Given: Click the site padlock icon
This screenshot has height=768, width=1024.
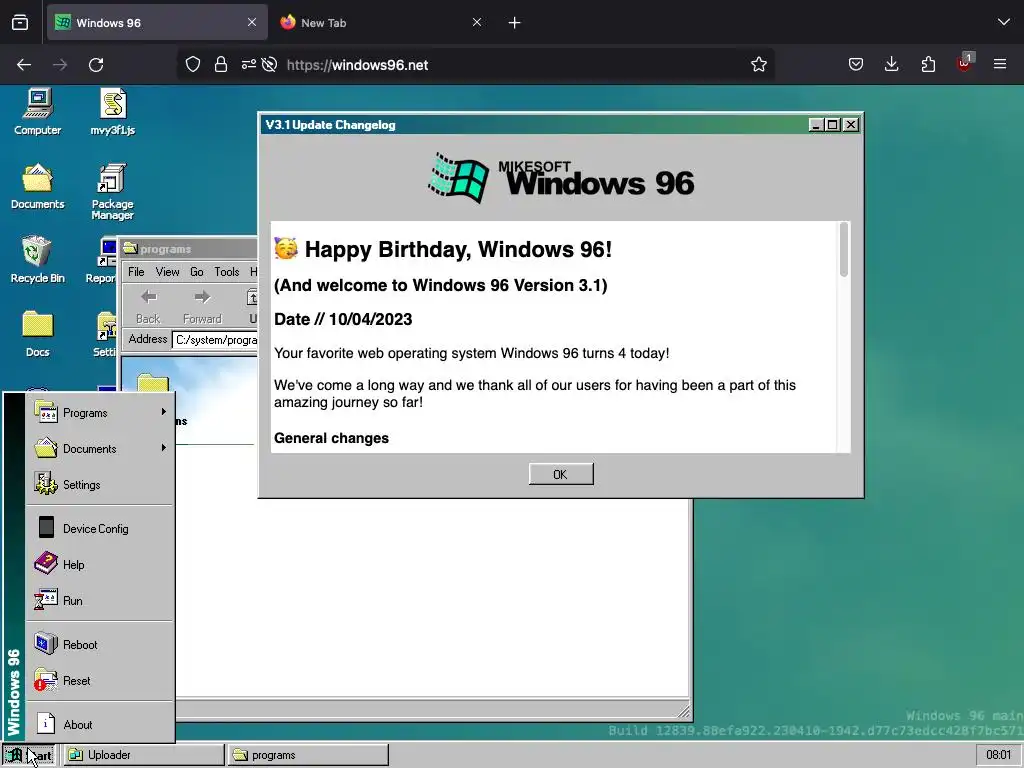Looking at the screenshot, I should 221,65.
